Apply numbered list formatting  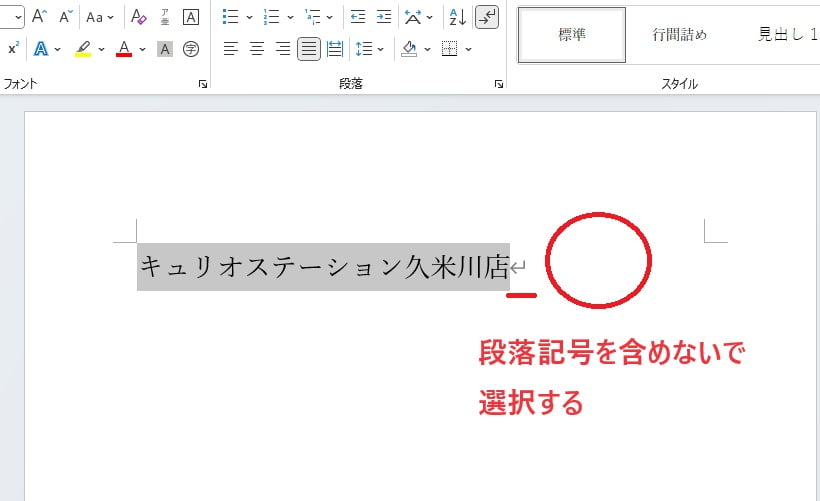click(x=272, y=17)
